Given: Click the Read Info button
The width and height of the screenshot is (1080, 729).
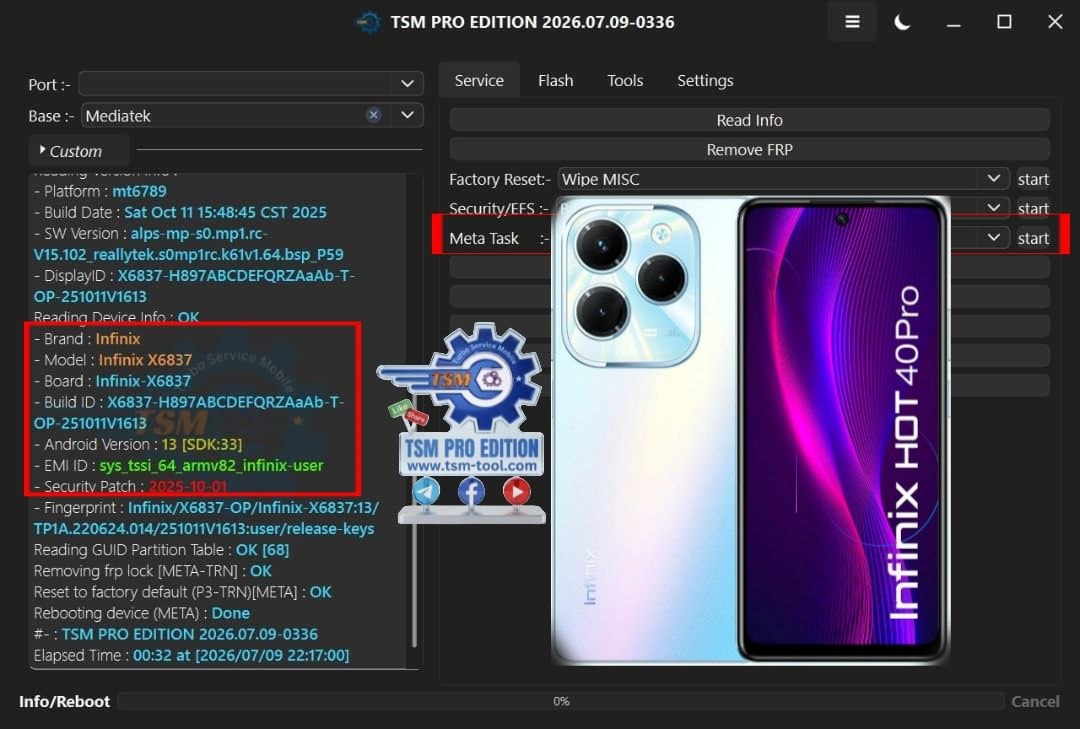Looking at the screenshot, I should tap(749, 120).
